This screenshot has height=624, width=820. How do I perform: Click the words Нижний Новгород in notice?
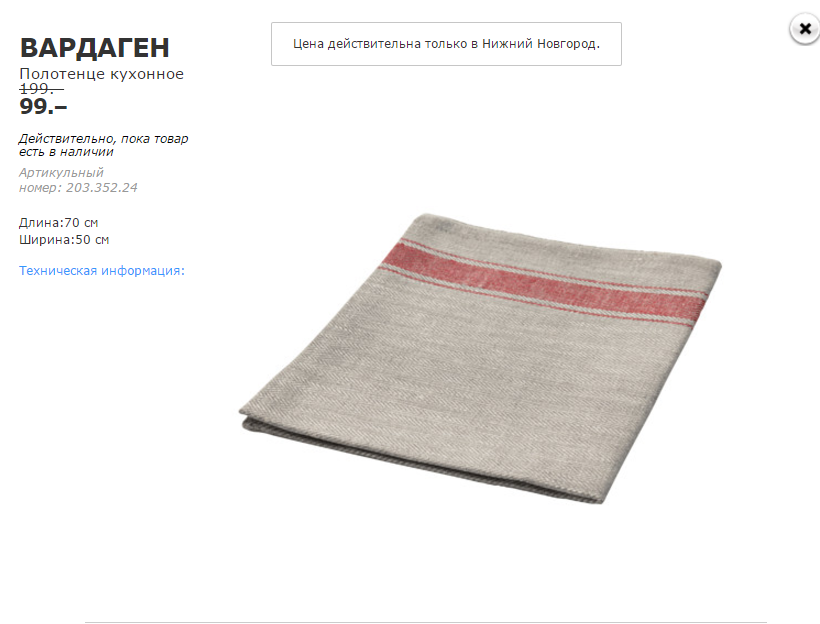coord(541,44)
